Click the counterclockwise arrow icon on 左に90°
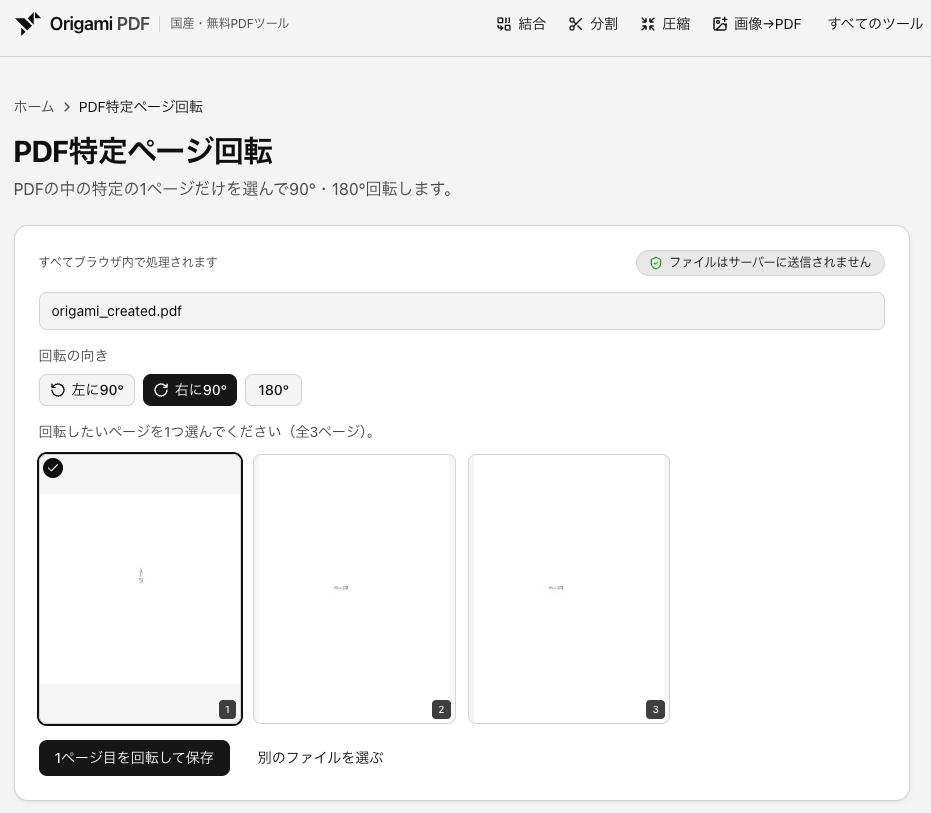 coord(58,390)
